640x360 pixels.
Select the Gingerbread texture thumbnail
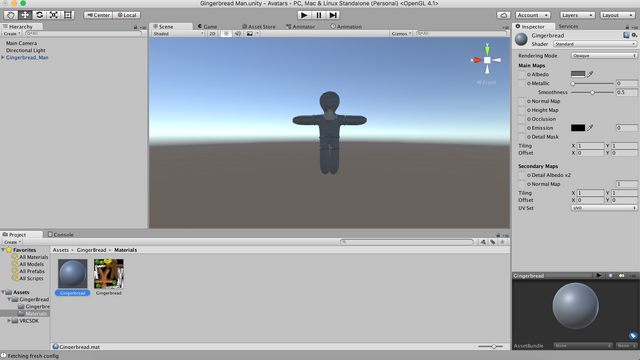point(109,274)
